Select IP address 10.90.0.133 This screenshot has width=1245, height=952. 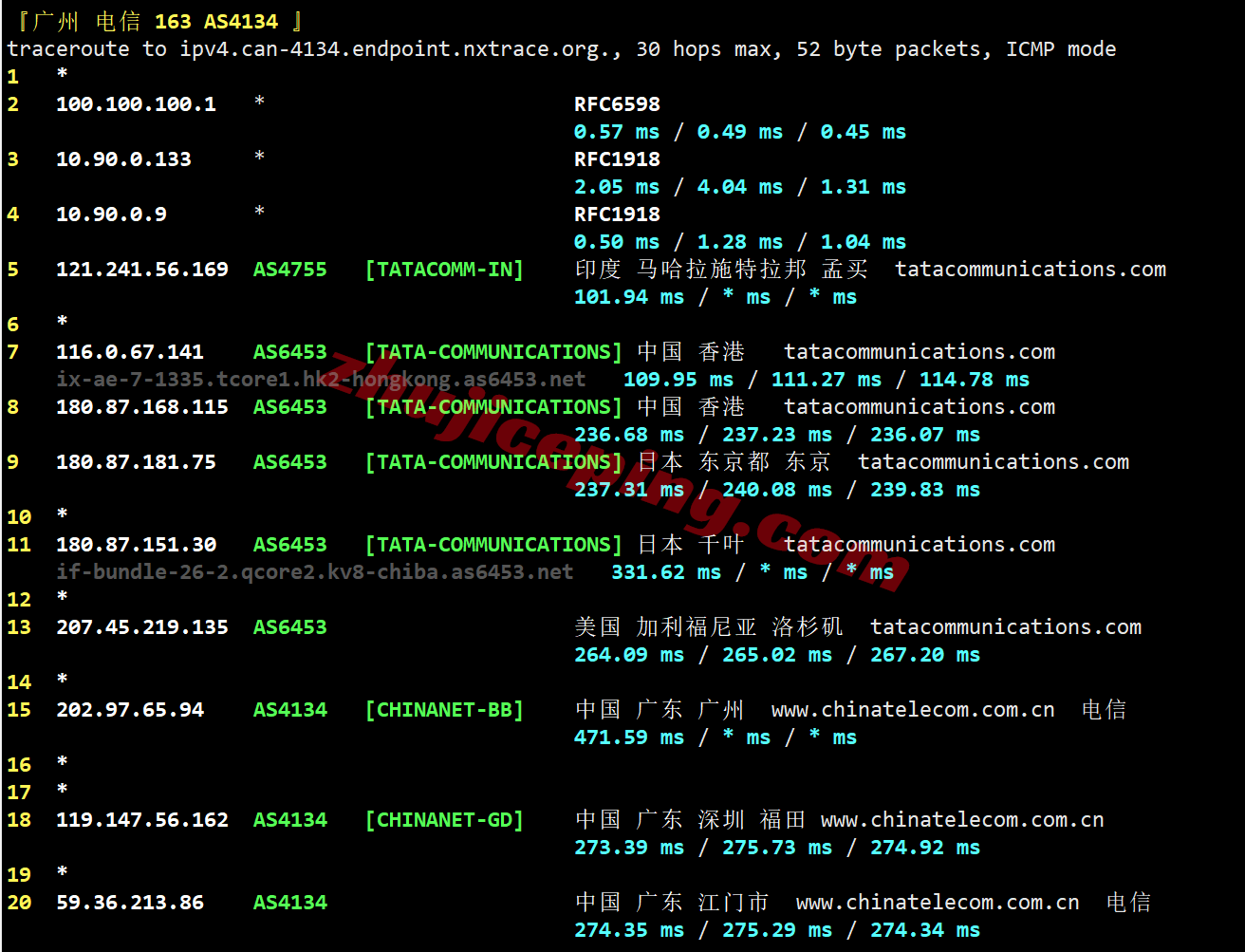point(123,159)
